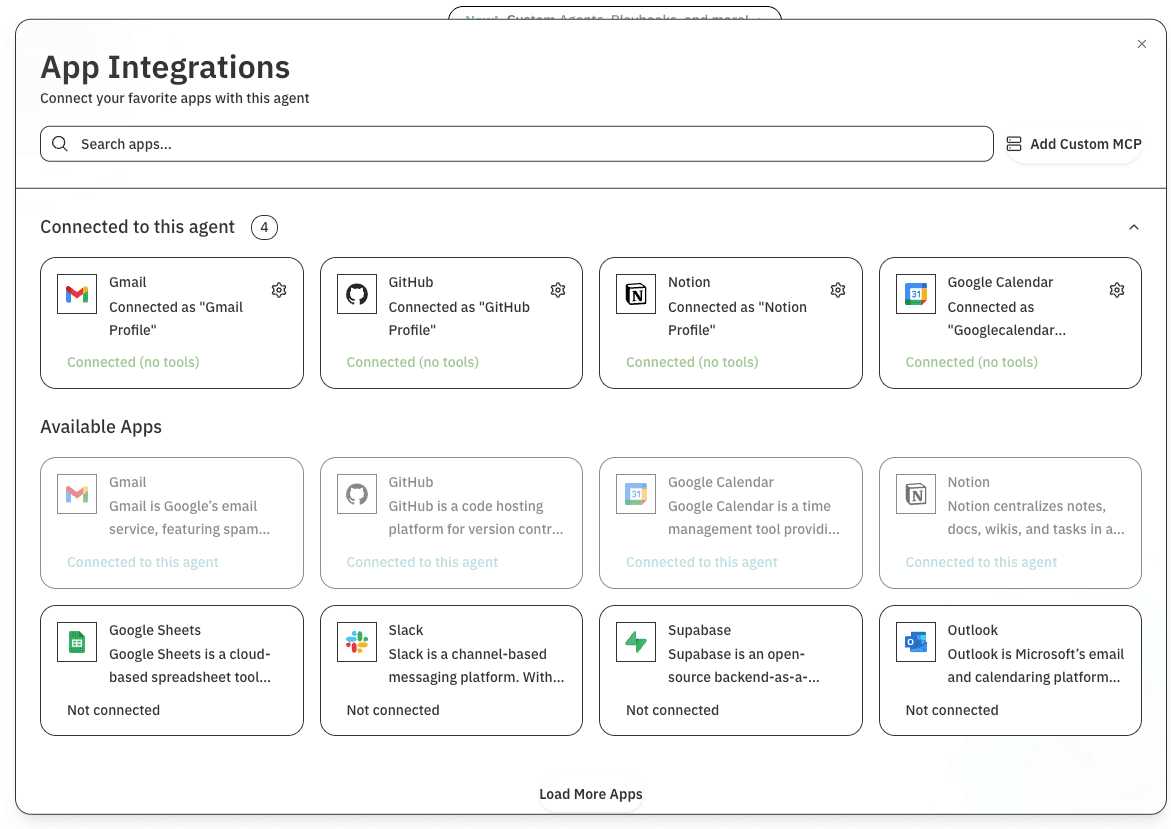Click the Outlook app icon
Image resolution: width=1171 pixels, height=829 pixels.
click(x=915, y=642)
